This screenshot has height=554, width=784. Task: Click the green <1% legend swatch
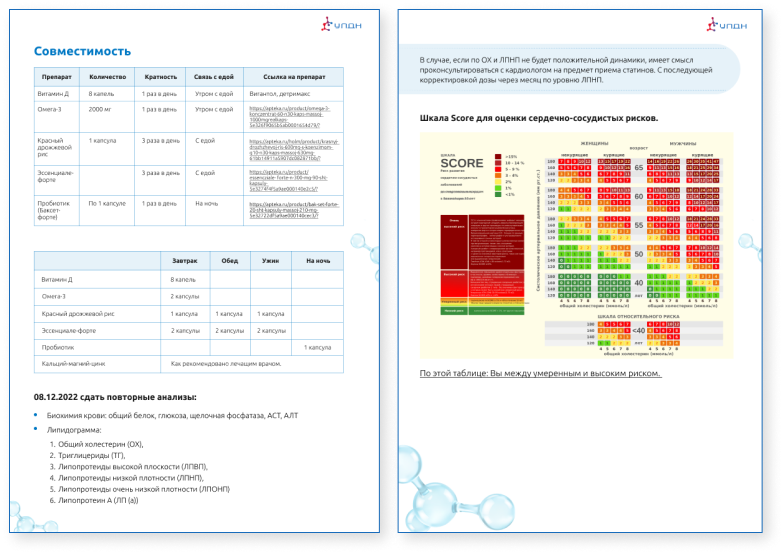coord(499,193)
